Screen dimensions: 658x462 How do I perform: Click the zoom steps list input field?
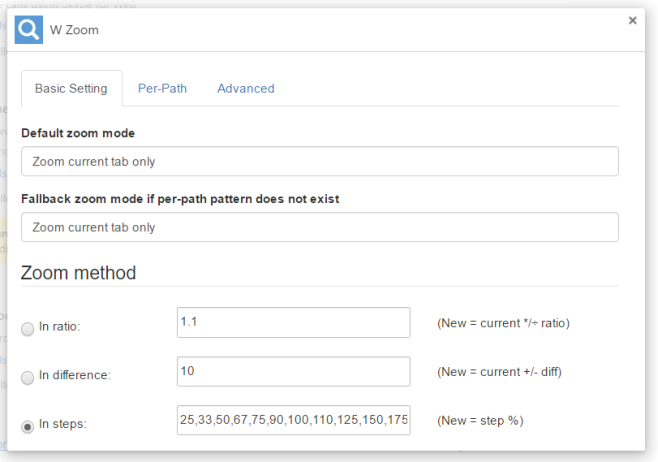[x=294, y=420]
